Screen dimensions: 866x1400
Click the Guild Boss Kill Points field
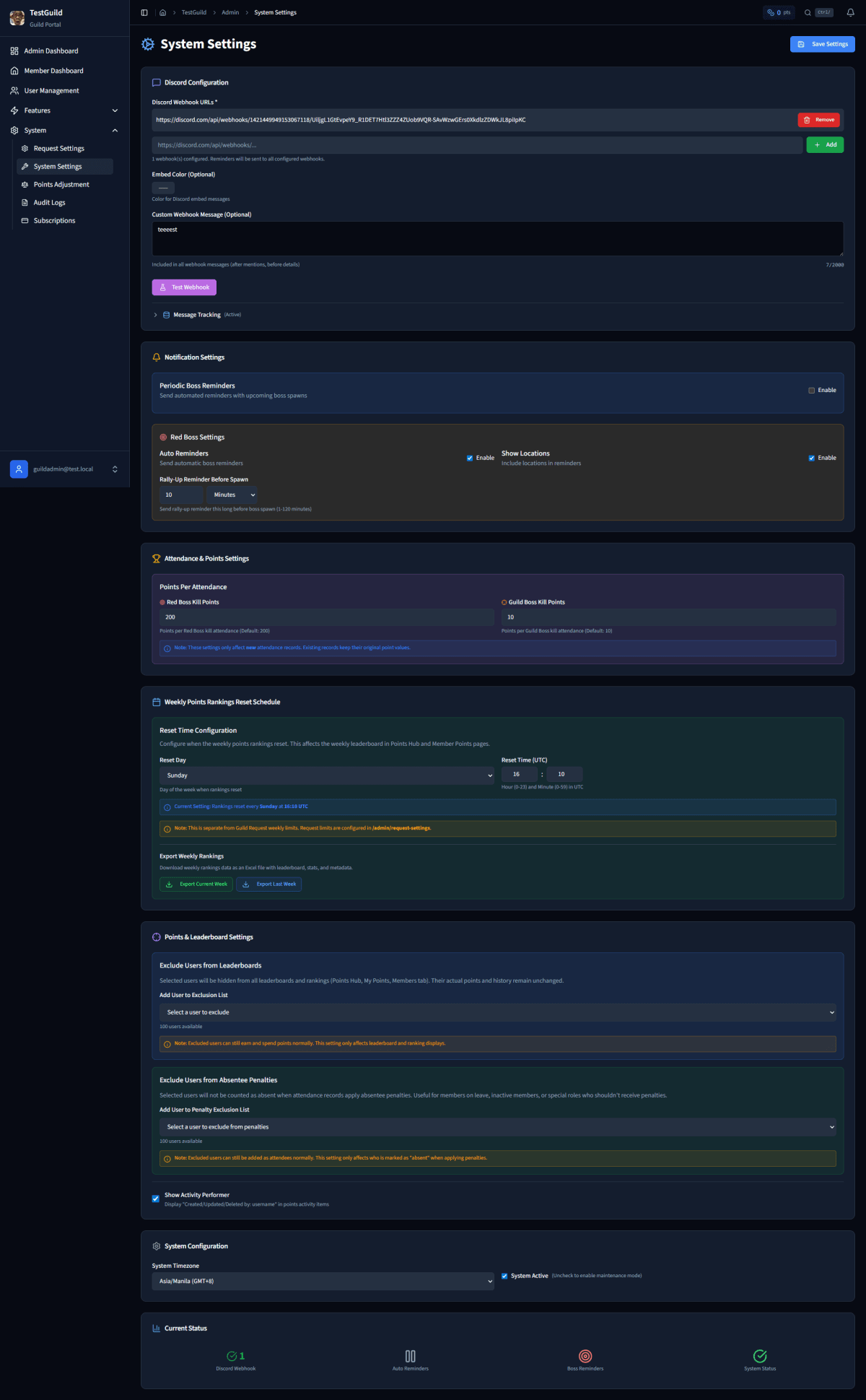coord(669,617)
